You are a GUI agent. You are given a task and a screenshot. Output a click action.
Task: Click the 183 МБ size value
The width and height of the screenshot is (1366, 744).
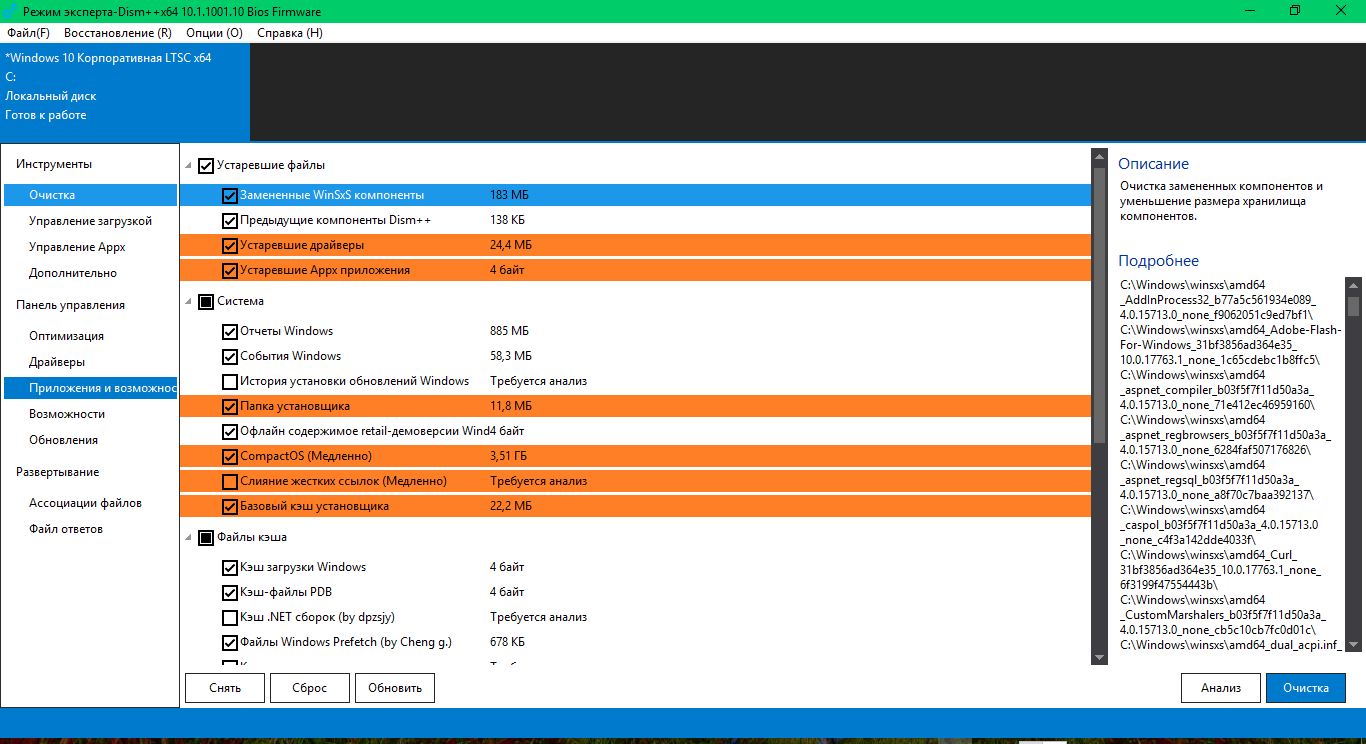tap(509, 195)
